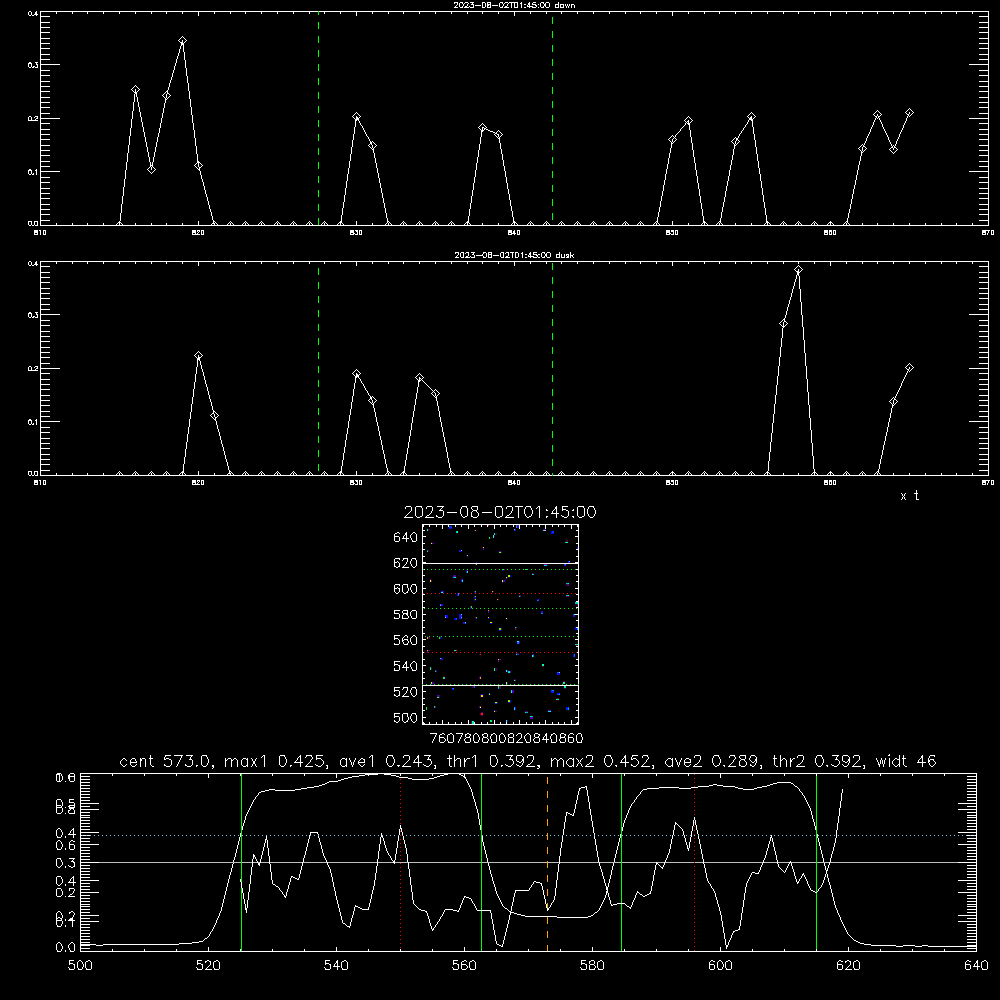Click the '2023-08-02T01:45:00 dawn' plot title
The image size is (1000, 1000).
tap(514, 5)
